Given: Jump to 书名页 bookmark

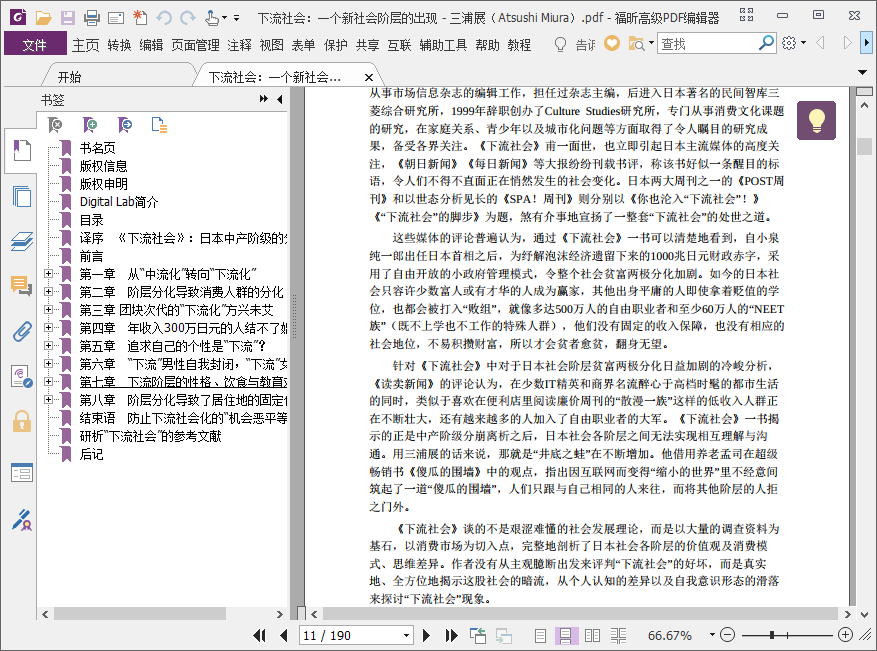Looking at the screenshot, I should (x=97, y=148).
